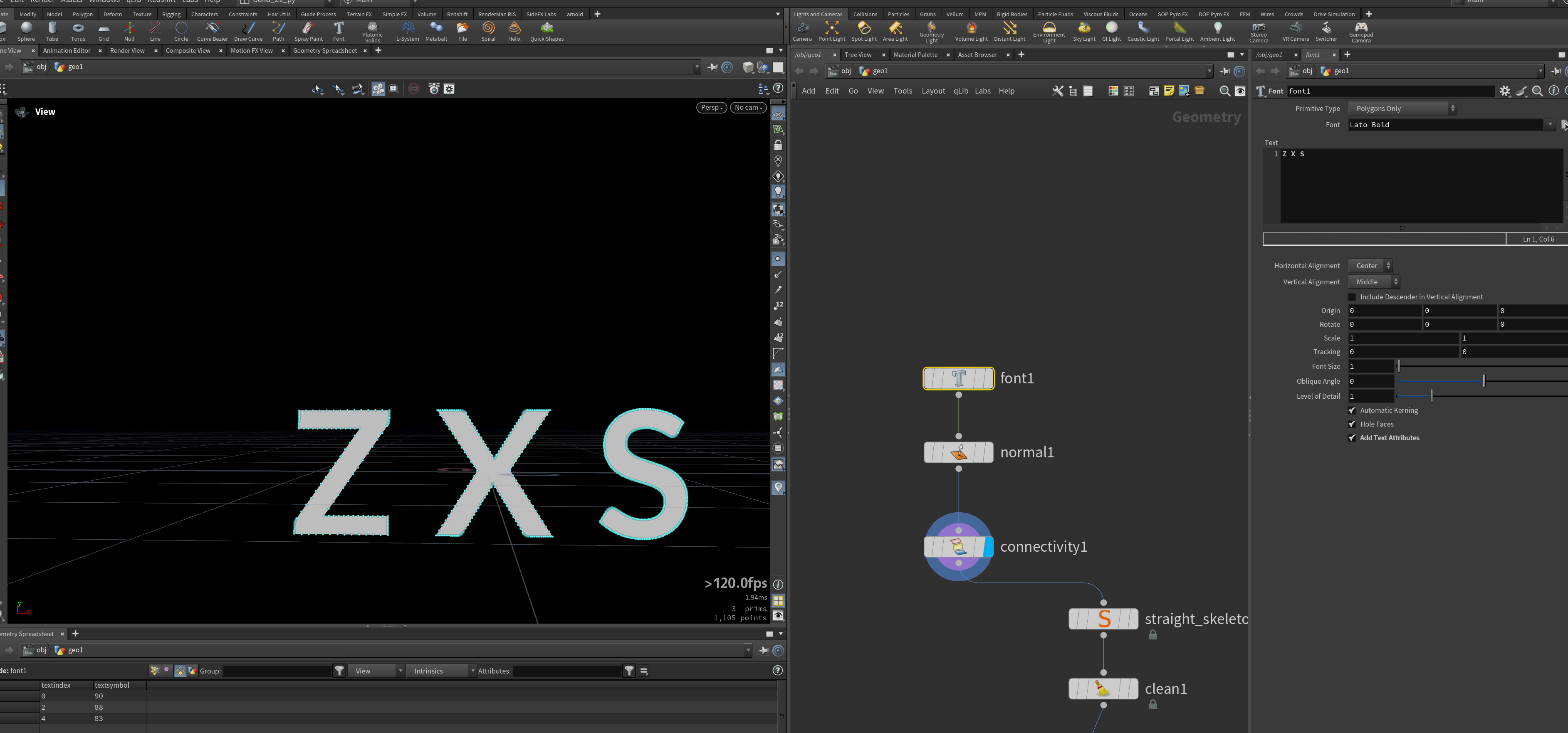Screen dimensions: 1568x733
Task: Create a Spiral from the shelf
Action: pos(488,31)
